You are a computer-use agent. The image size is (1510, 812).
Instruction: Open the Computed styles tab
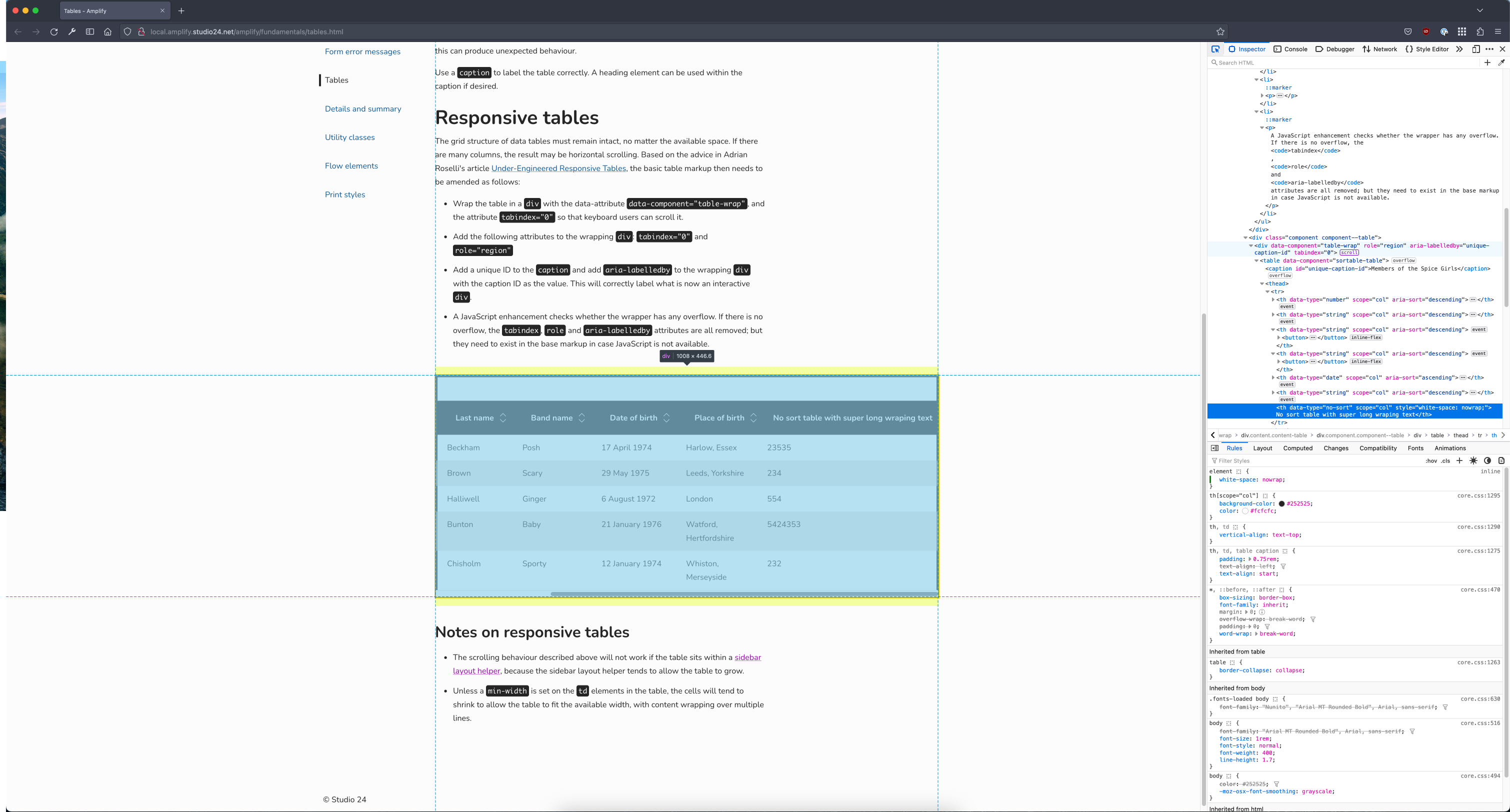tap(1298, 448)
